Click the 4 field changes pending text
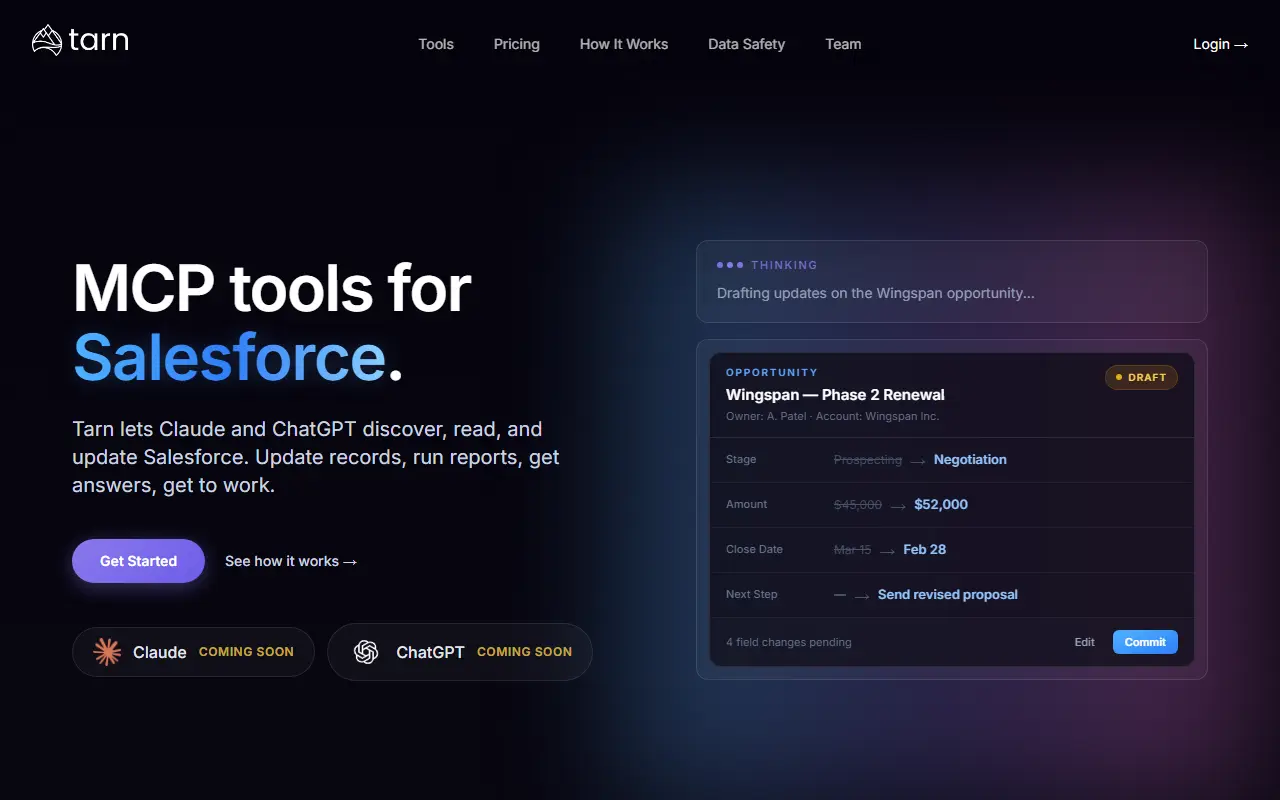Image resolution: width=1280 pixels, height=800 pixels. (789, 642)
